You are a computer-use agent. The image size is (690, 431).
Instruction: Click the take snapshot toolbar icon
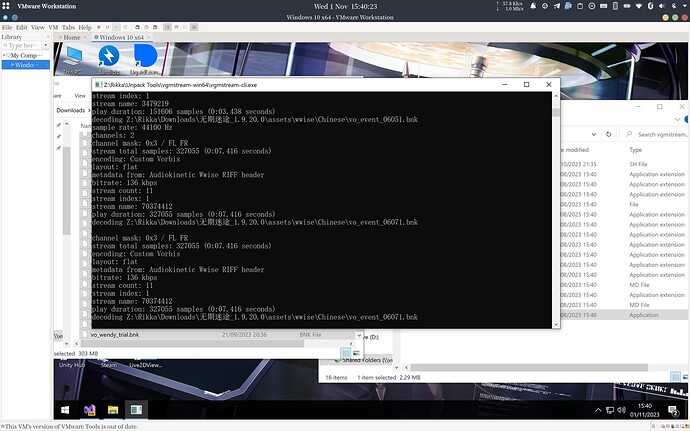(137, 27)
